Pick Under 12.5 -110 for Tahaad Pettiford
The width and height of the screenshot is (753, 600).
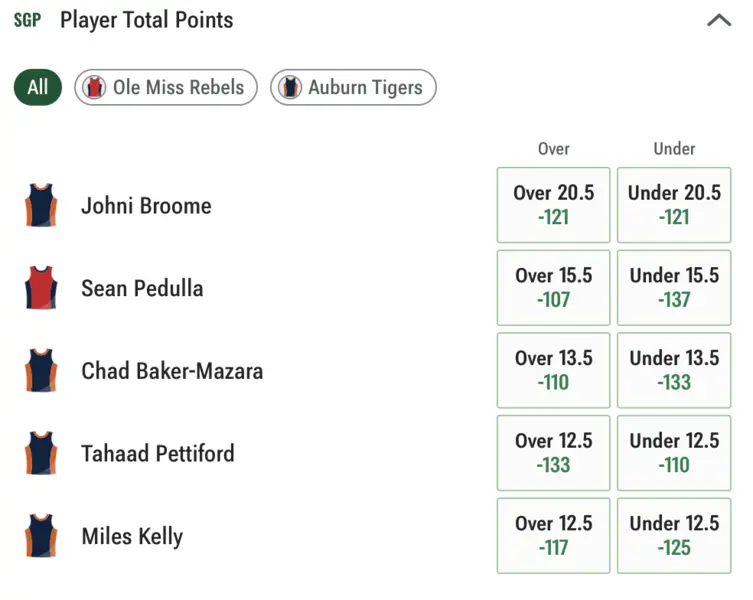pos(674,453)
